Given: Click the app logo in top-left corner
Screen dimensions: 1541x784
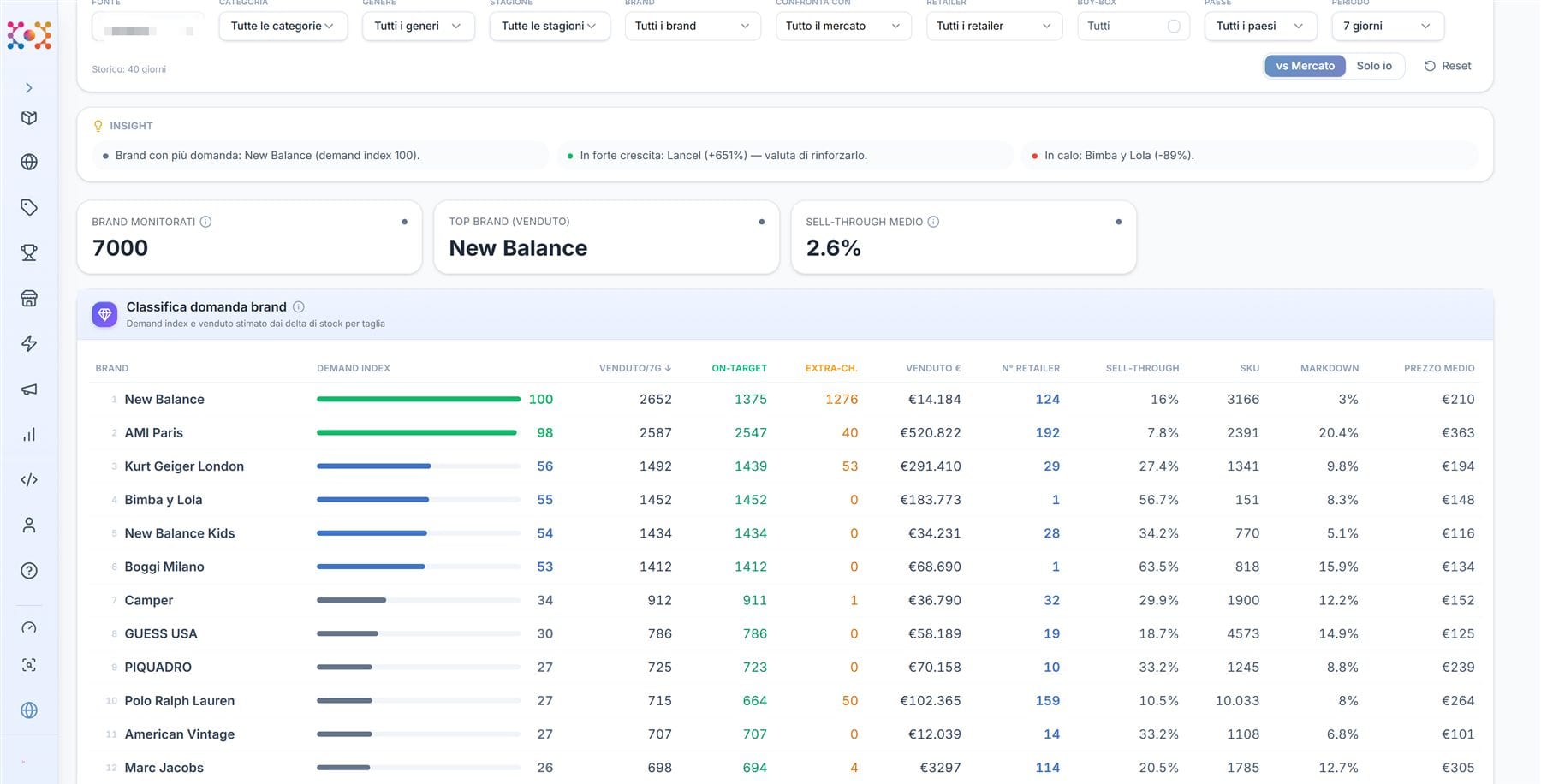Looking at the screenshot, I should pos(29,35).
